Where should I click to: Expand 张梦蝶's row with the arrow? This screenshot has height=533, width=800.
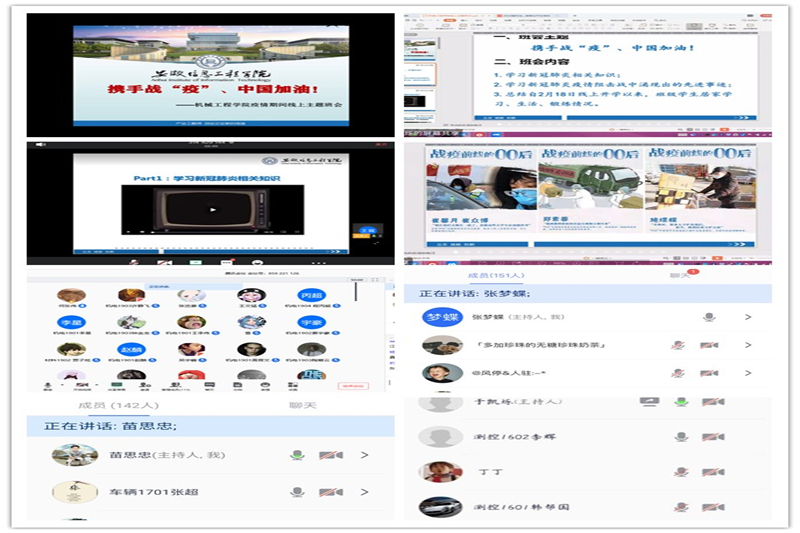[747, 317]
